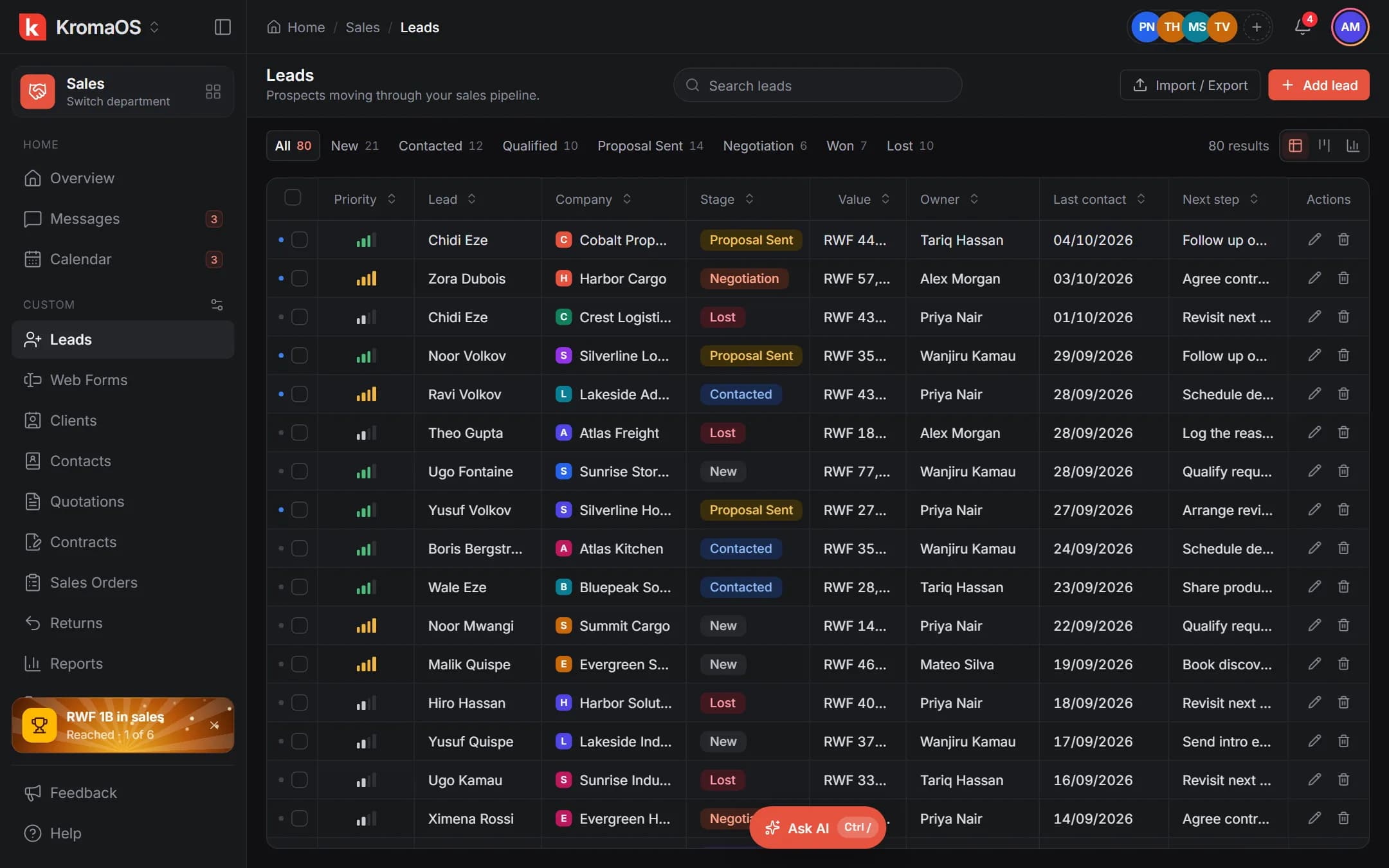Check the Boris Bergstr... row checkbox

click(x=300, y=548)
